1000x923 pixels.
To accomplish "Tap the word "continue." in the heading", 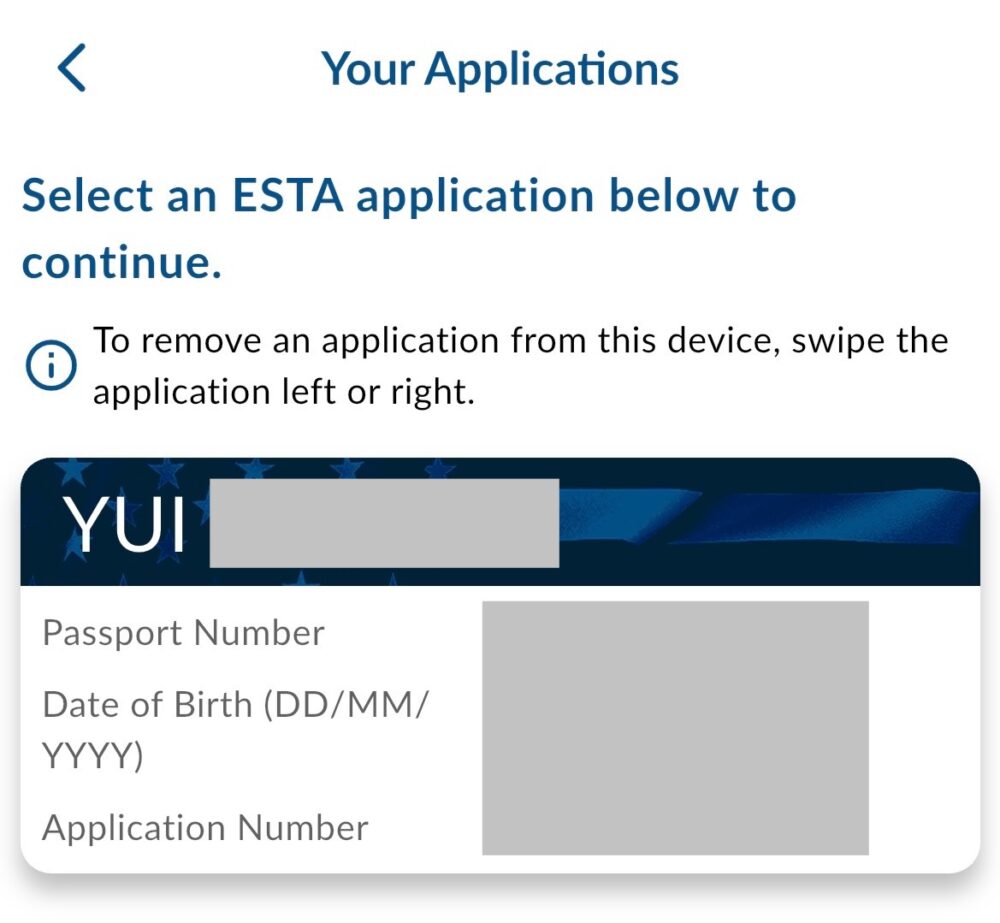I will 120,262.
